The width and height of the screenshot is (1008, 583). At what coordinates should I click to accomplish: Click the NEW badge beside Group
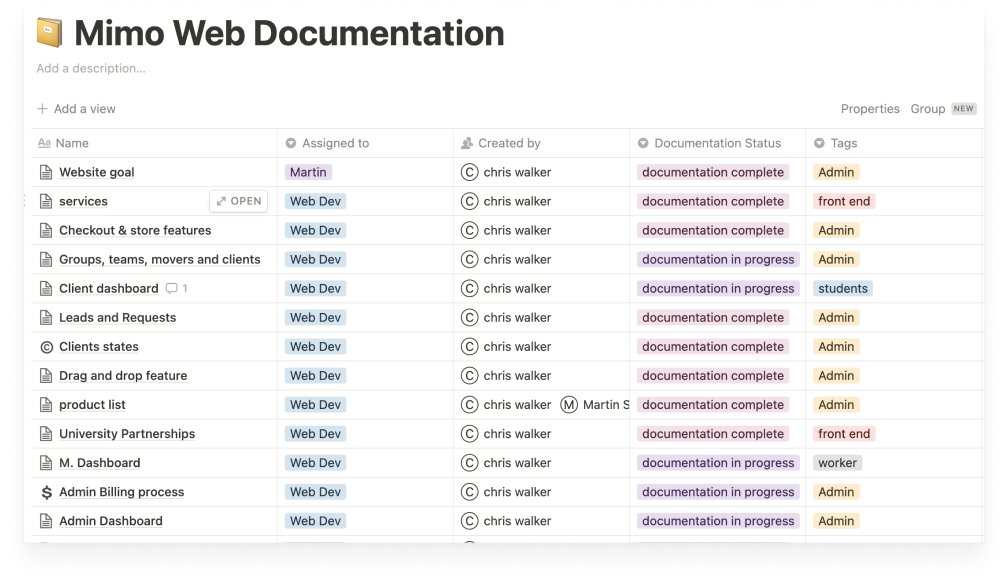pyautogui.click(x=963, y=109)
